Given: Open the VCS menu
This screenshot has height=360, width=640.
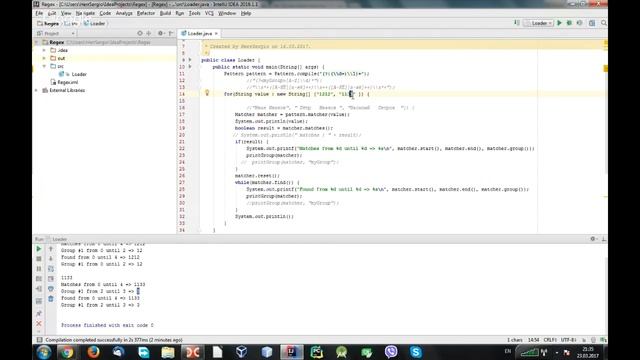Looking at the screenshot, I should click(209, 13).
